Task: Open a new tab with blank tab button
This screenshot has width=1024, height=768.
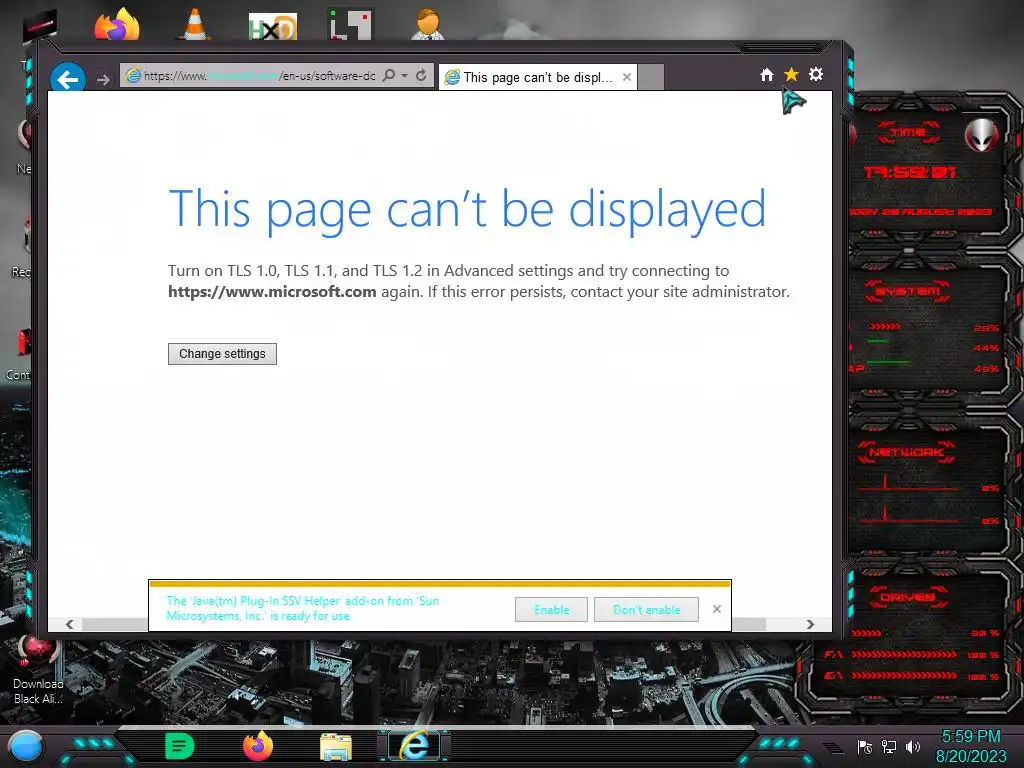Action: coord(650,77)
